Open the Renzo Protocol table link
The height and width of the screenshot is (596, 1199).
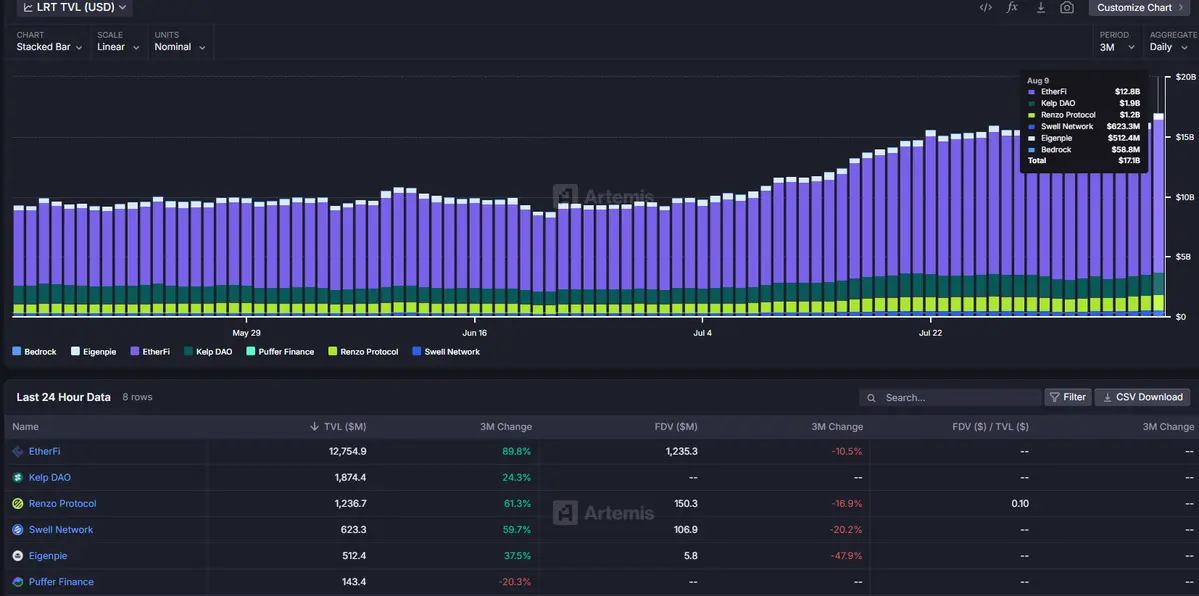point(63,503)
